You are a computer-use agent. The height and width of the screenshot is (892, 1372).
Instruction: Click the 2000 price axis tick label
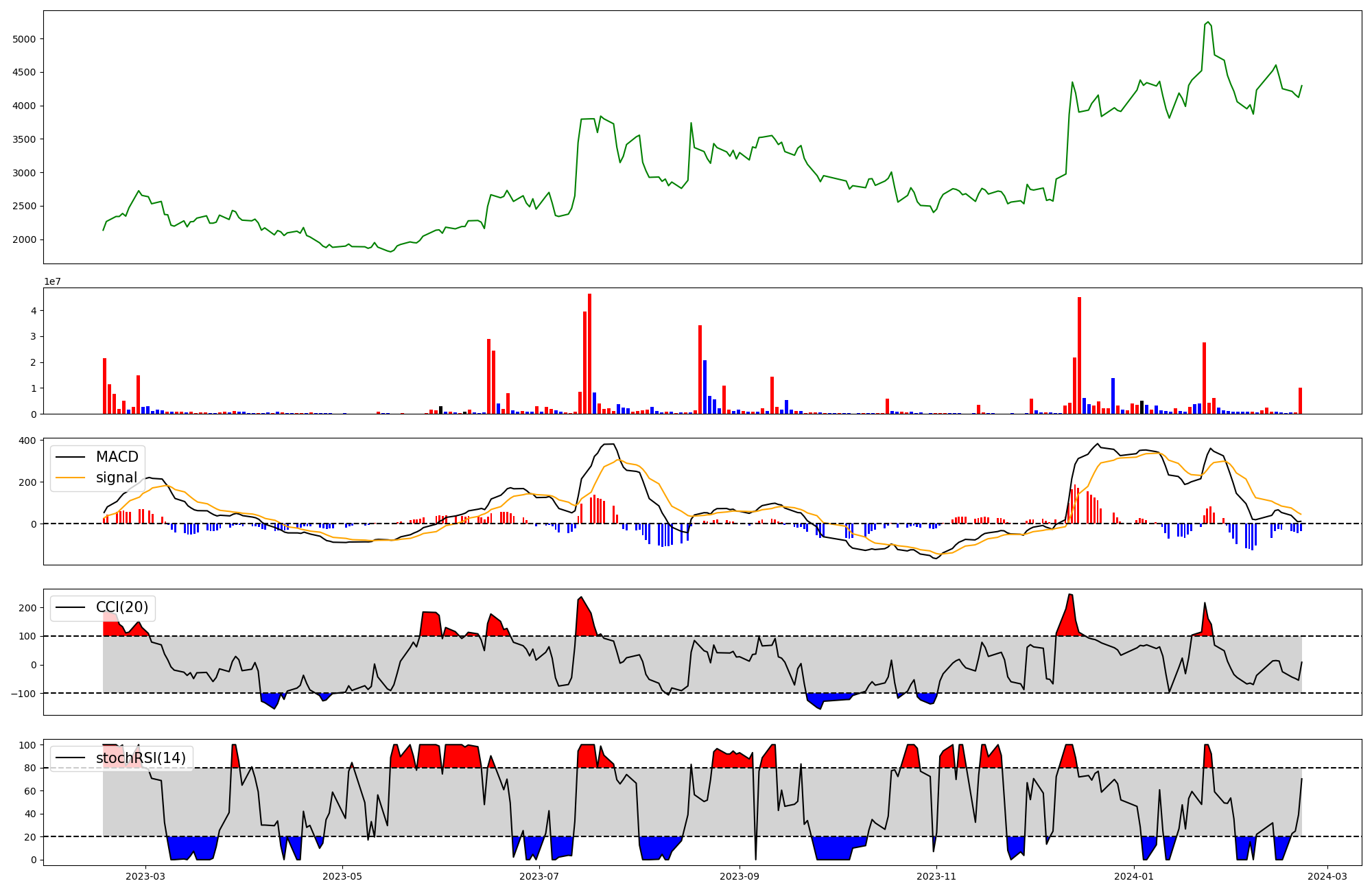(x=24, y=239)
